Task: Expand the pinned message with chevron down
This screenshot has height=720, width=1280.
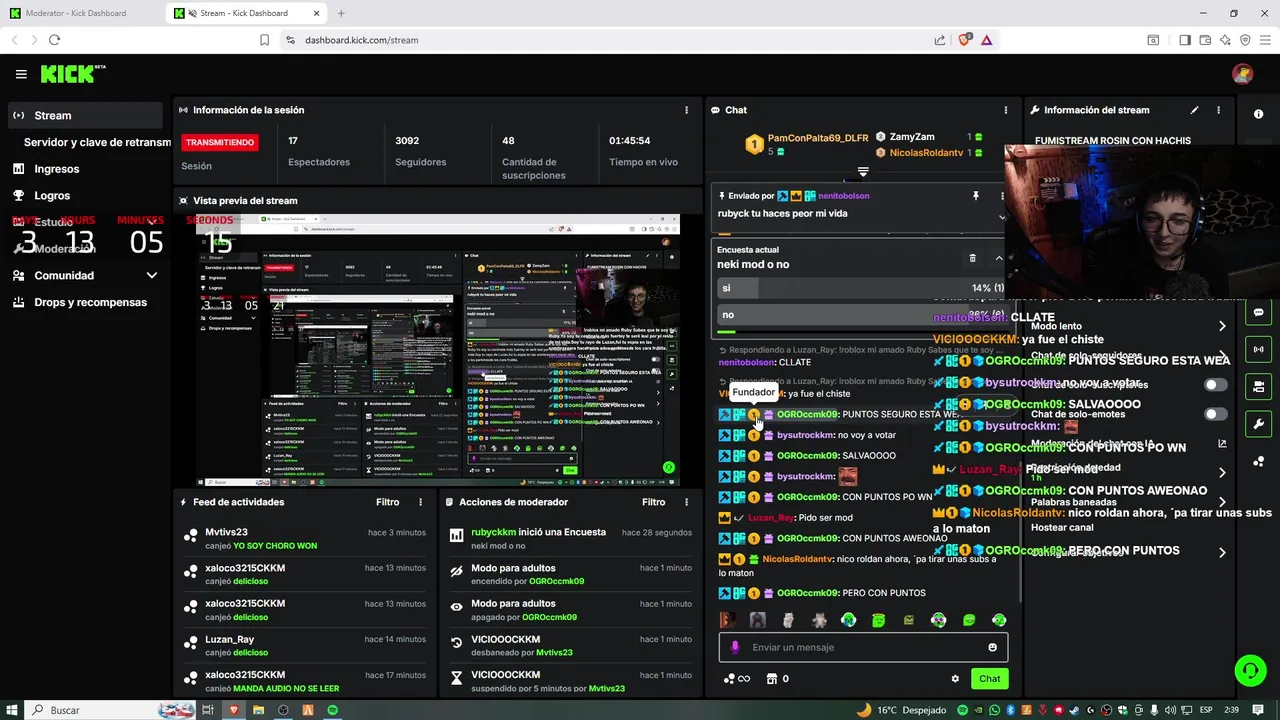Action: click(x=1002, y=217)
